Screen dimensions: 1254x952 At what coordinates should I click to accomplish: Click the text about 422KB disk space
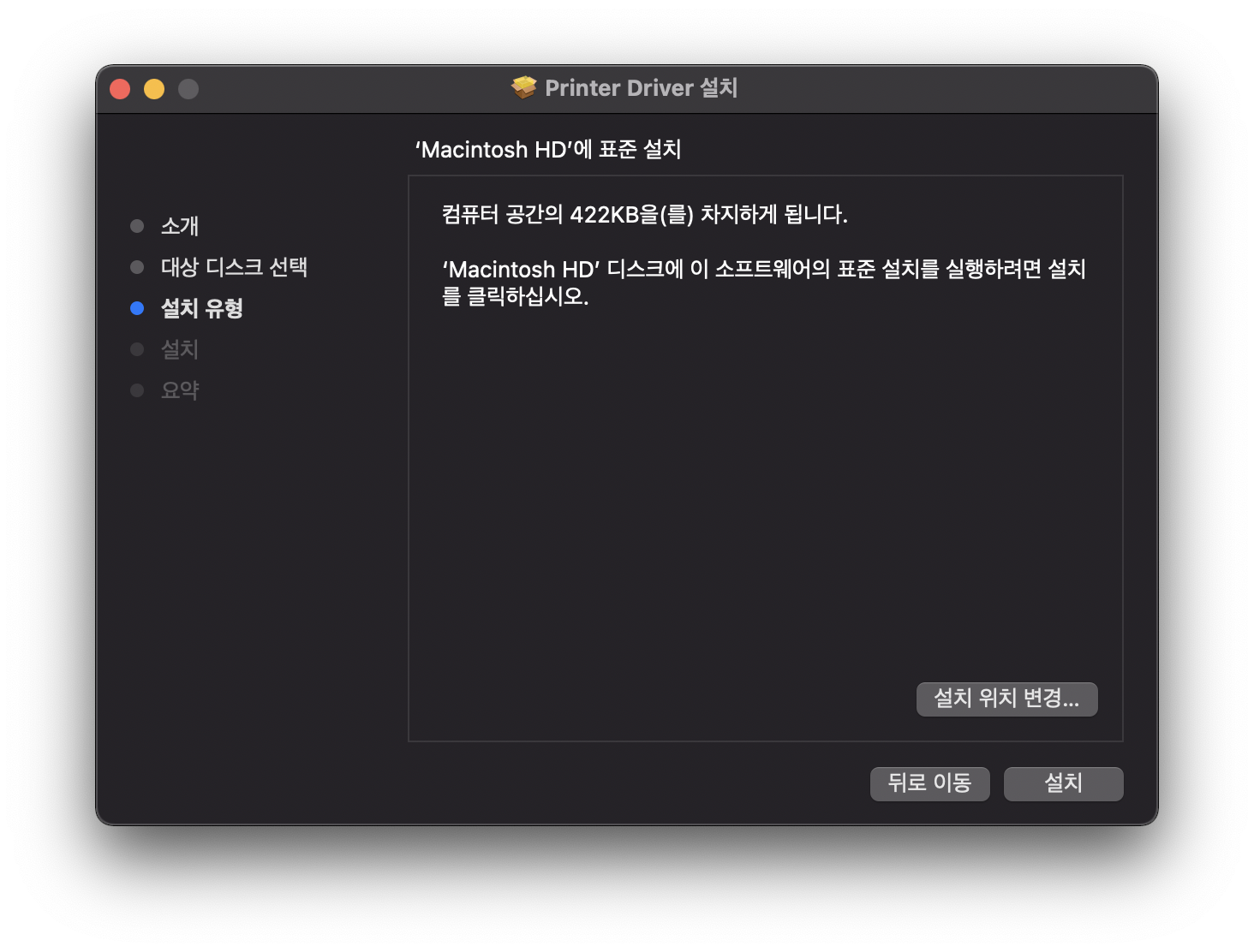tap(644, 214)
